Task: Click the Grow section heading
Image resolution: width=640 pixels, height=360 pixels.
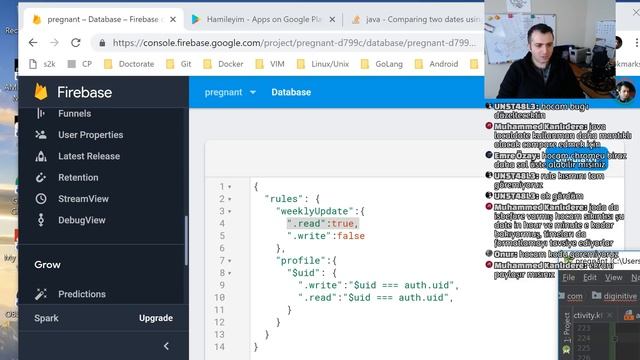Action: click(x=47, y=264)
